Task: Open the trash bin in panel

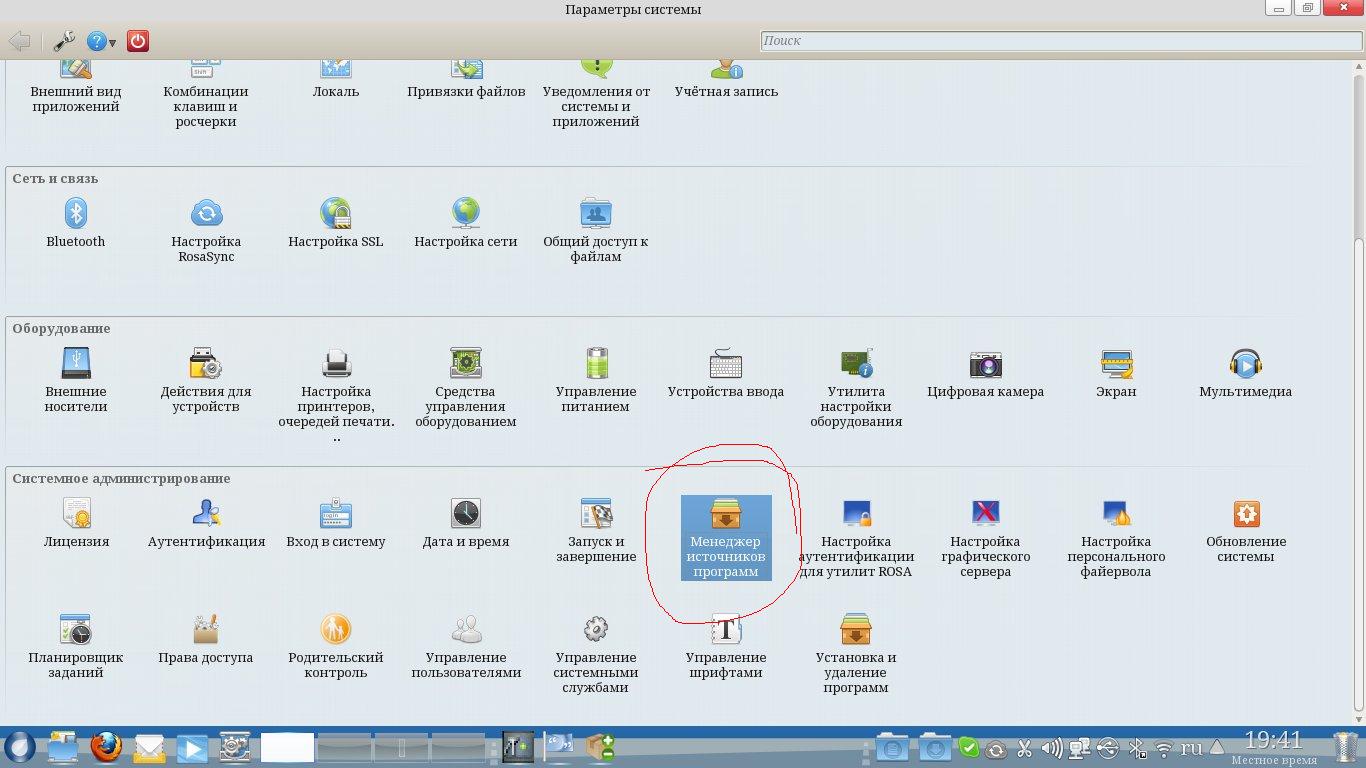Action: click(1346, 747)
